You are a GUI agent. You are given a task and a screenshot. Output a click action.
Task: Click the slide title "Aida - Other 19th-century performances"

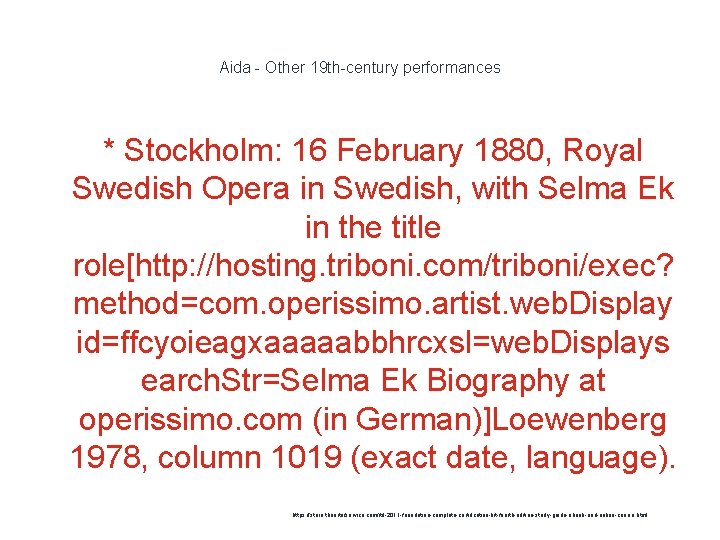(x=360, y=68)
